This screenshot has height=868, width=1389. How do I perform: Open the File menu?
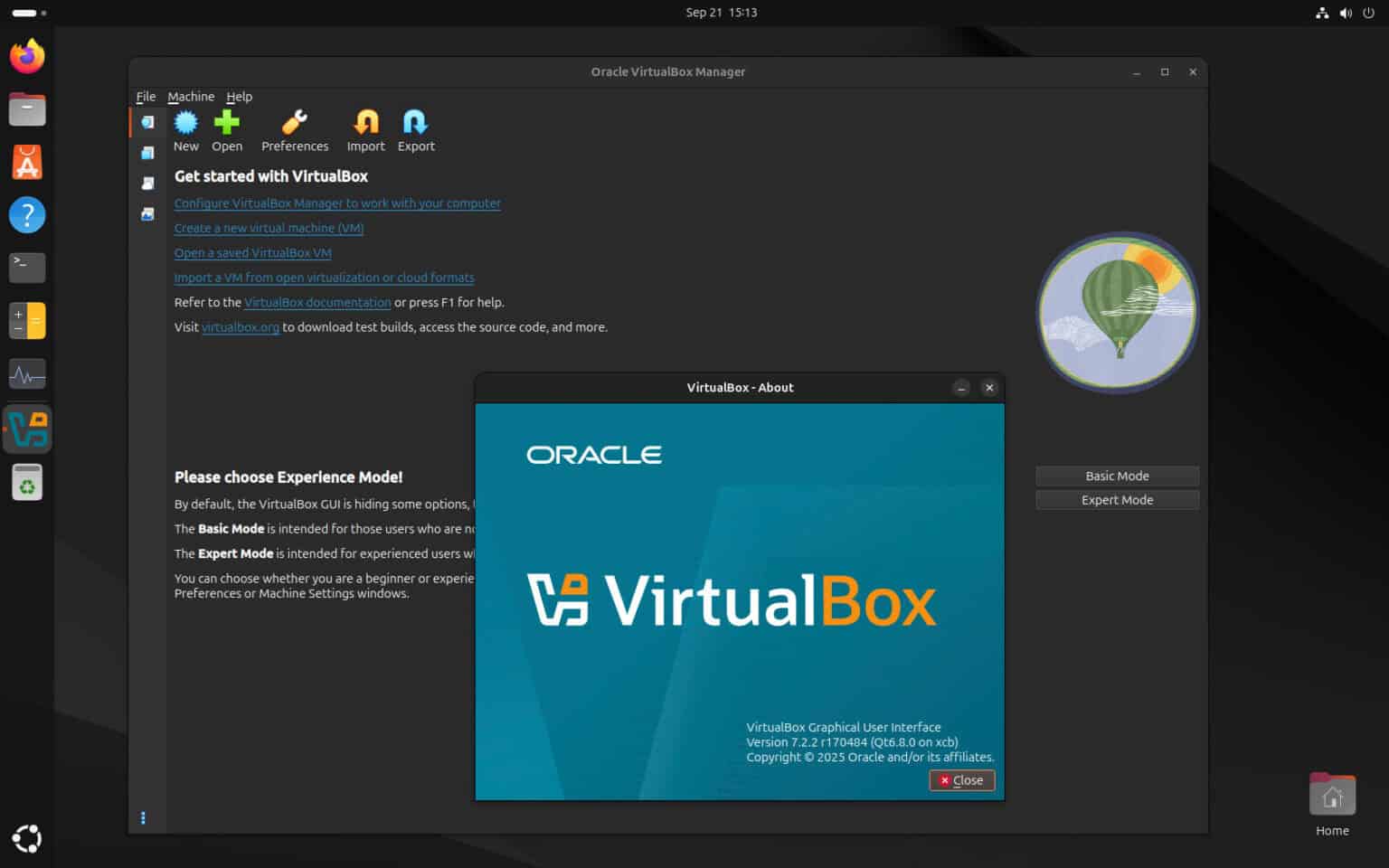coord(146,96)
